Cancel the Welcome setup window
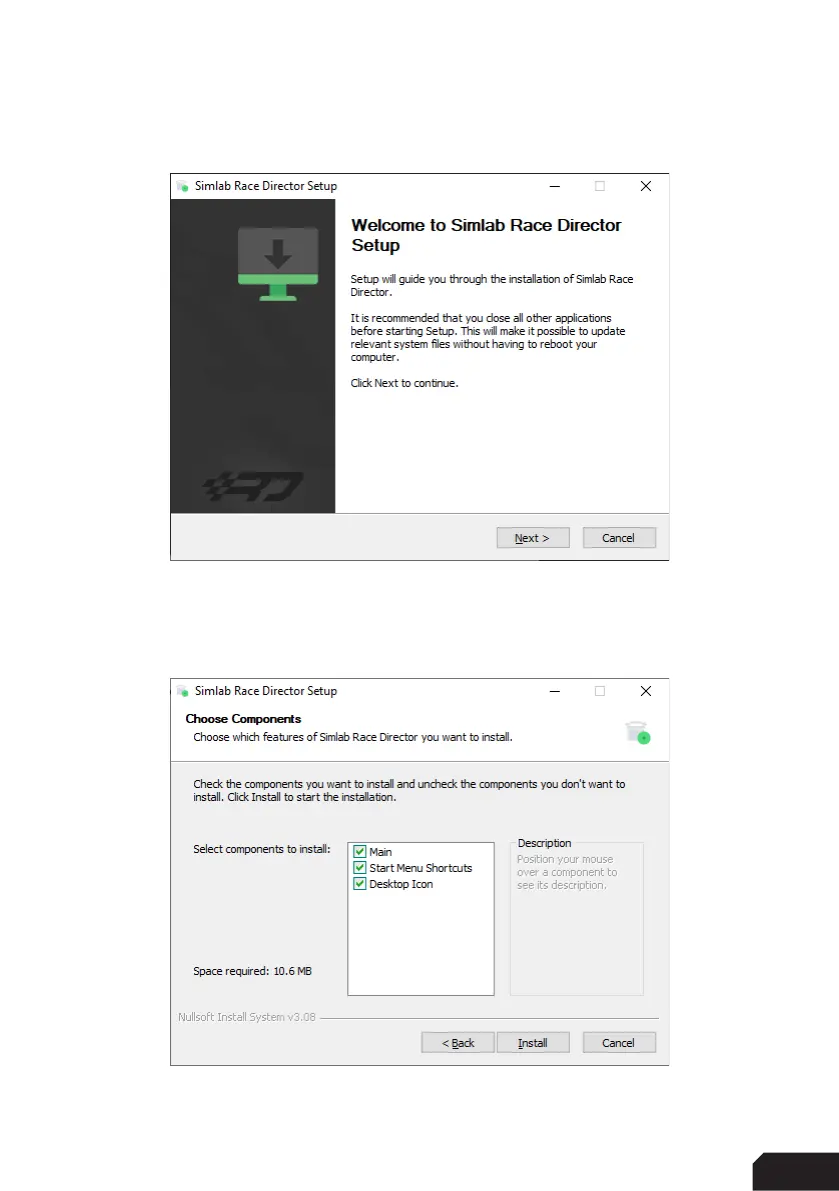 (x=619, y=538)
